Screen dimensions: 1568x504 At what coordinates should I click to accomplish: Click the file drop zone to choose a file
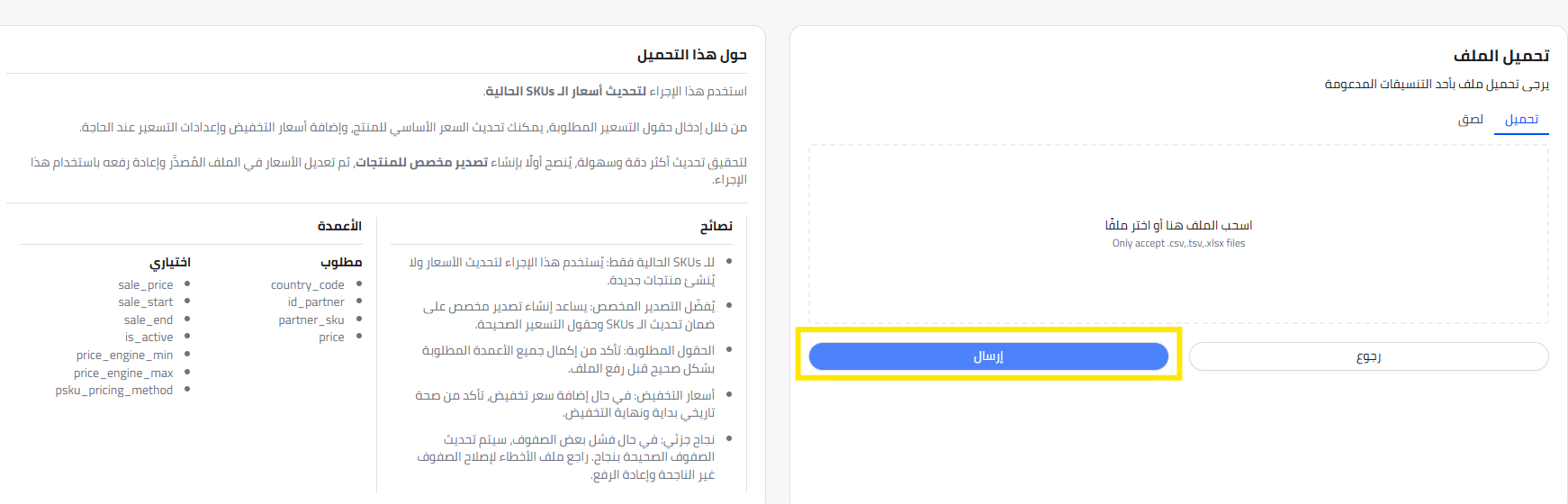click(1178, 233)
